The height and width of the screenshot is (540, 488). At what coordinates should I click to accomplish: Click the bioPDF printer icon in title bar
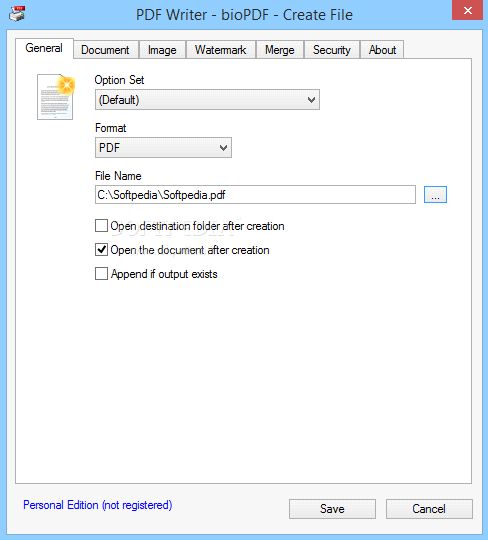(17, 14)
